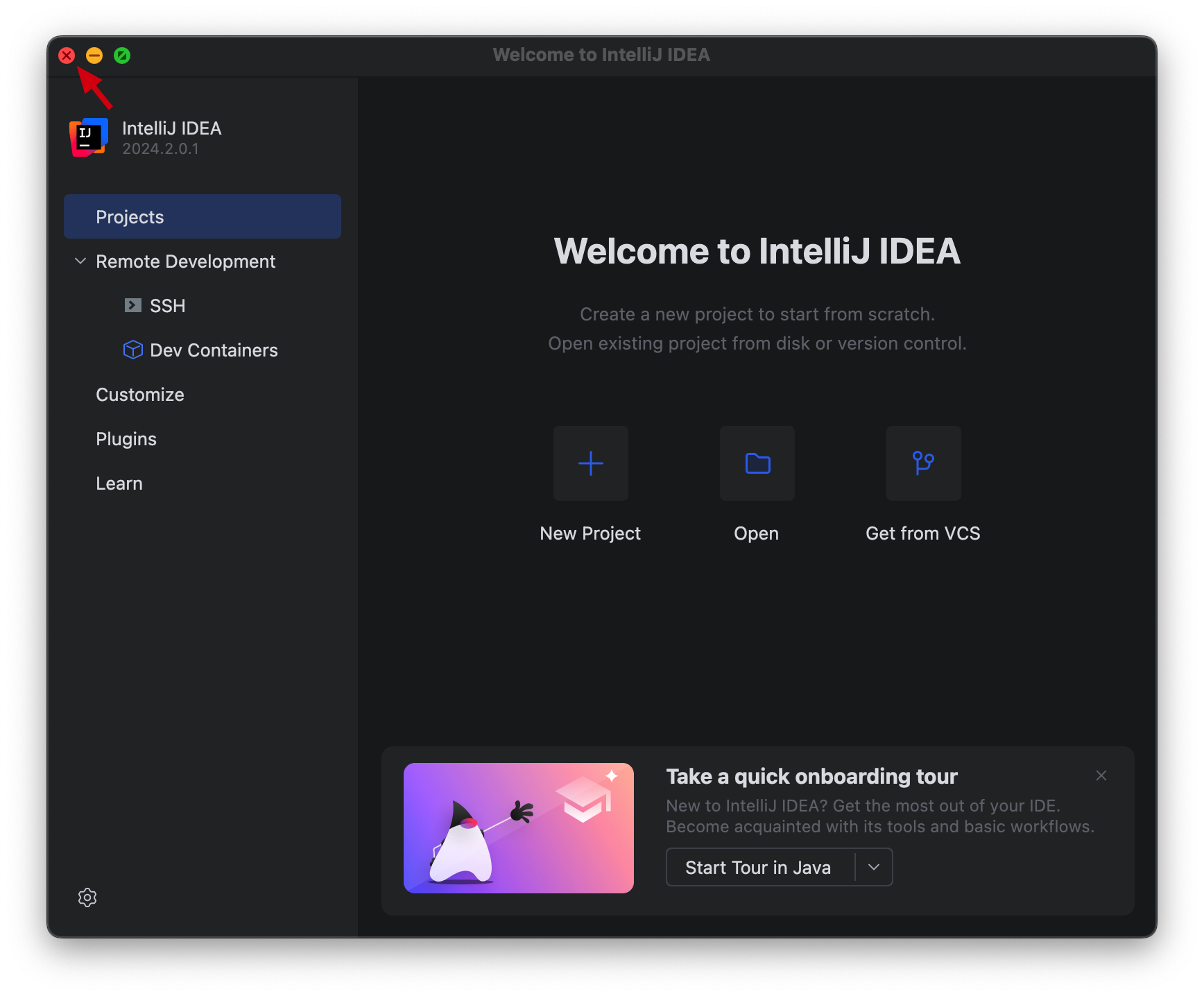Click the IntelliJ IDEA logo icon
The image size is (1204, 996).
(x=89, y=137)
